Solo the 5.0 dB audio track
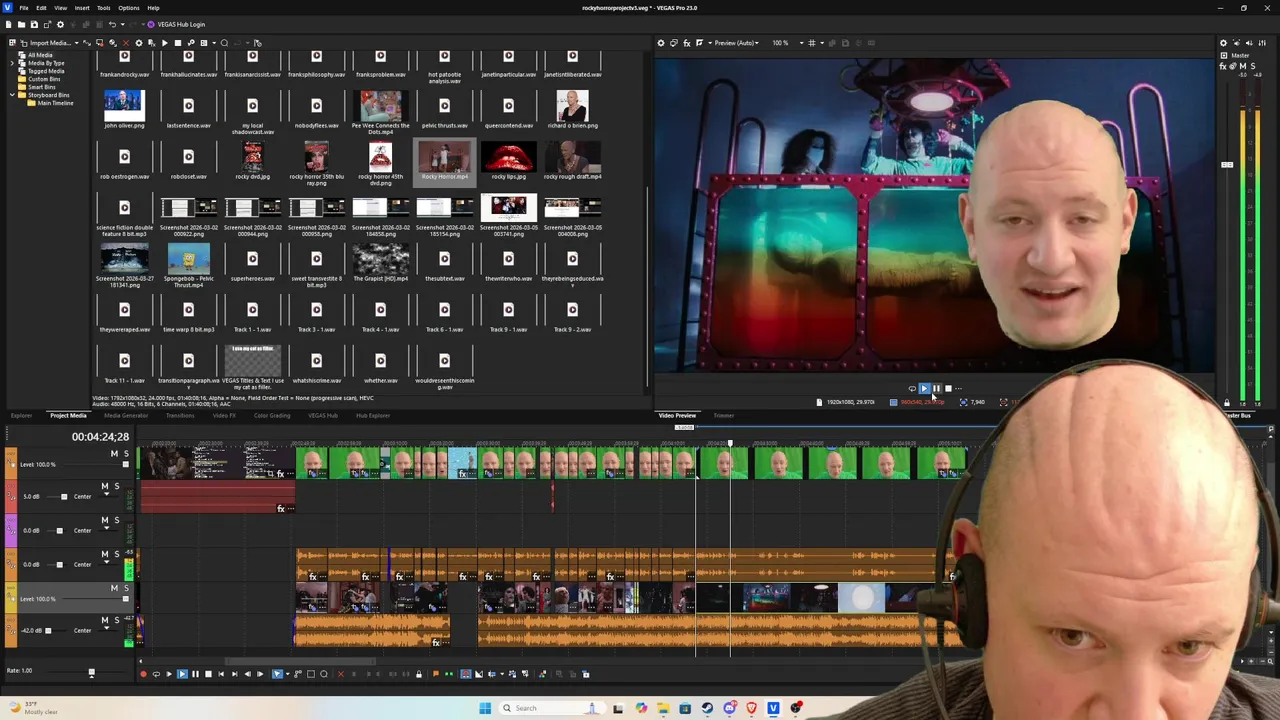The height and width of the screenshot is (720, 1280). (x=116, y=487)
